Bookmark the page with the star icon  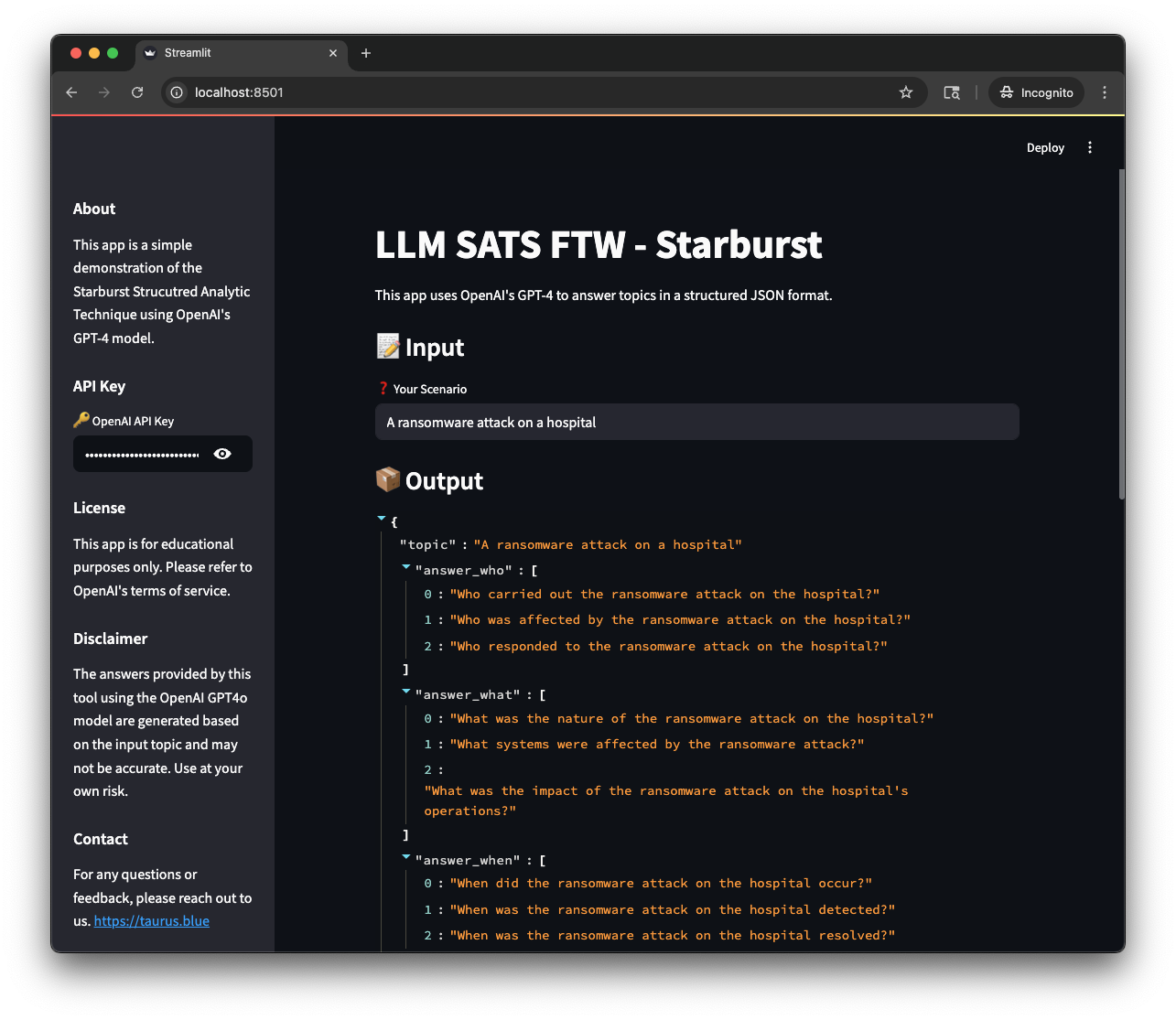[906, 92]
